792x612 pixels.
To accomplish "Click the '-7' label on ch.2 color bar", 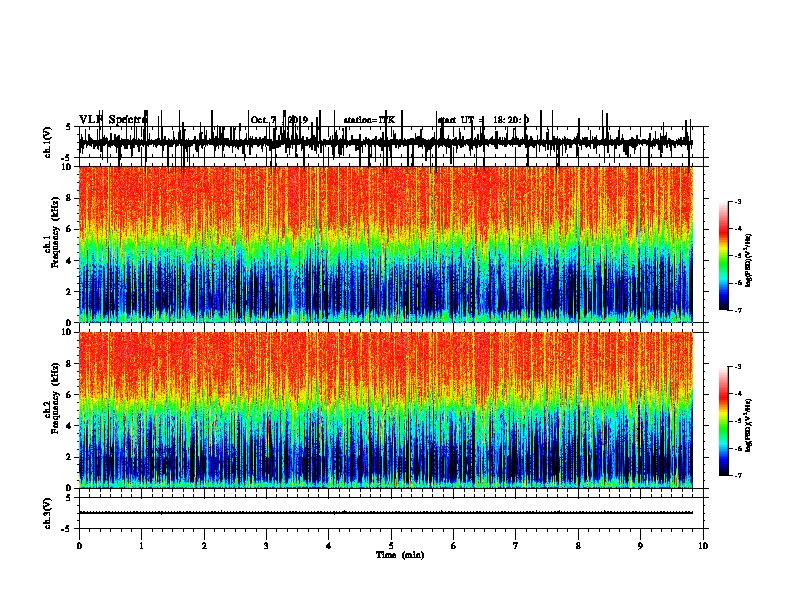I will coord(738,476).
